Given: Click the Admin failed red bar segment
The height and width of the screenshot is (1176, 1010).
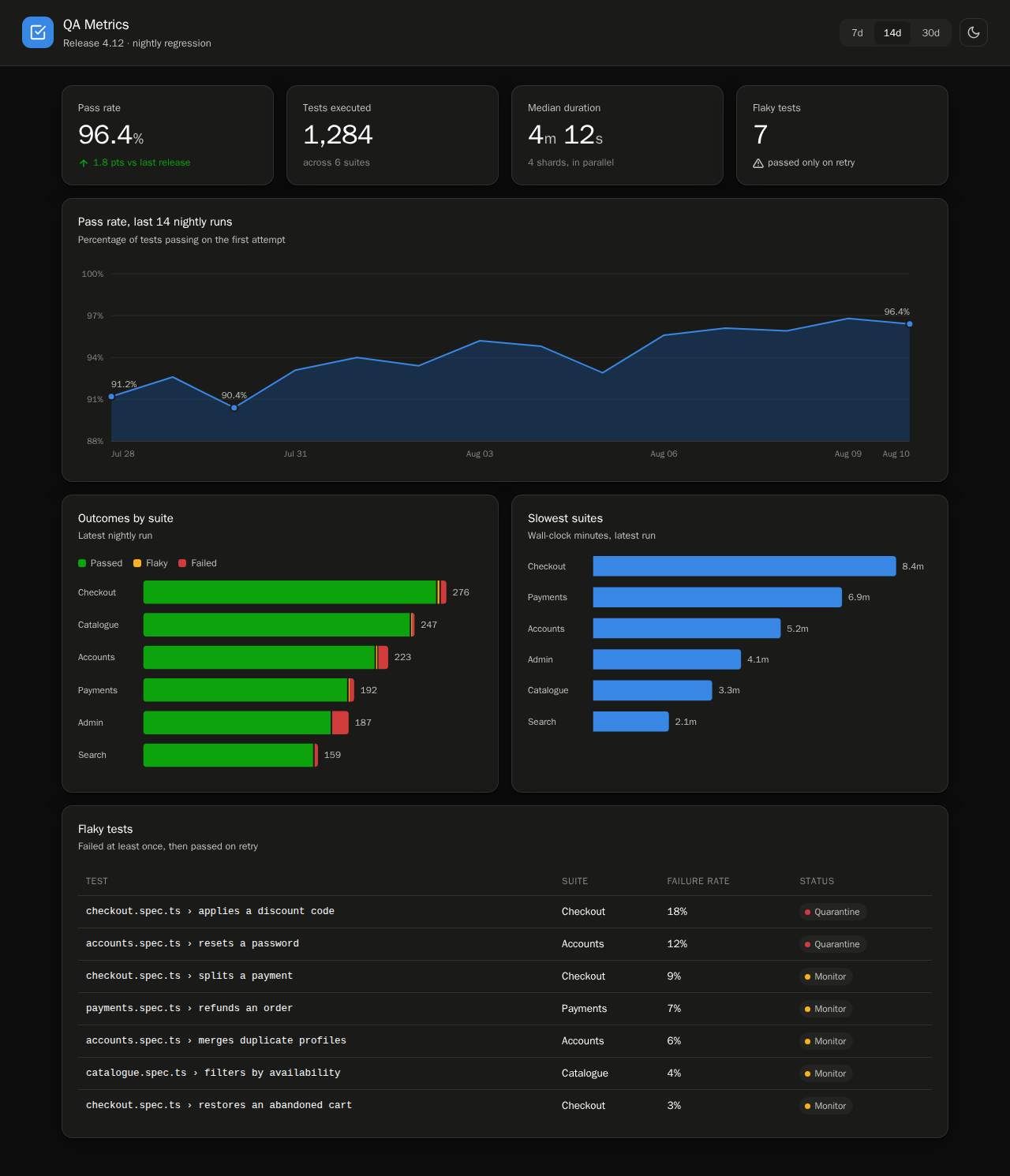Looking at the screenshot, I should click(340, 722).
